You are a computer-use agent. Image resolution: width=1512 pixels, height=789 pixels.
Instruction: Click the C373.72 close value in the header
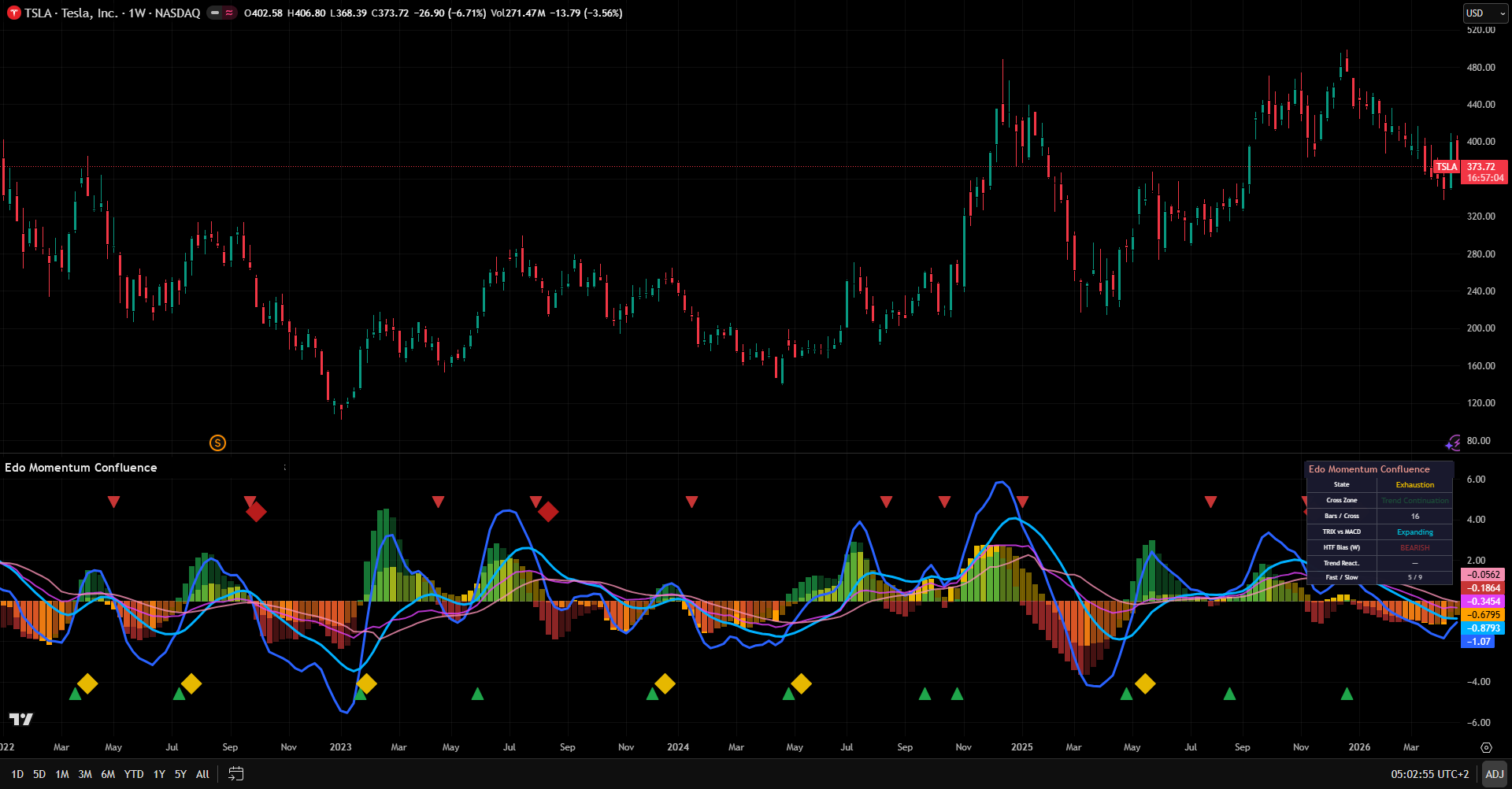pos(390,13)
